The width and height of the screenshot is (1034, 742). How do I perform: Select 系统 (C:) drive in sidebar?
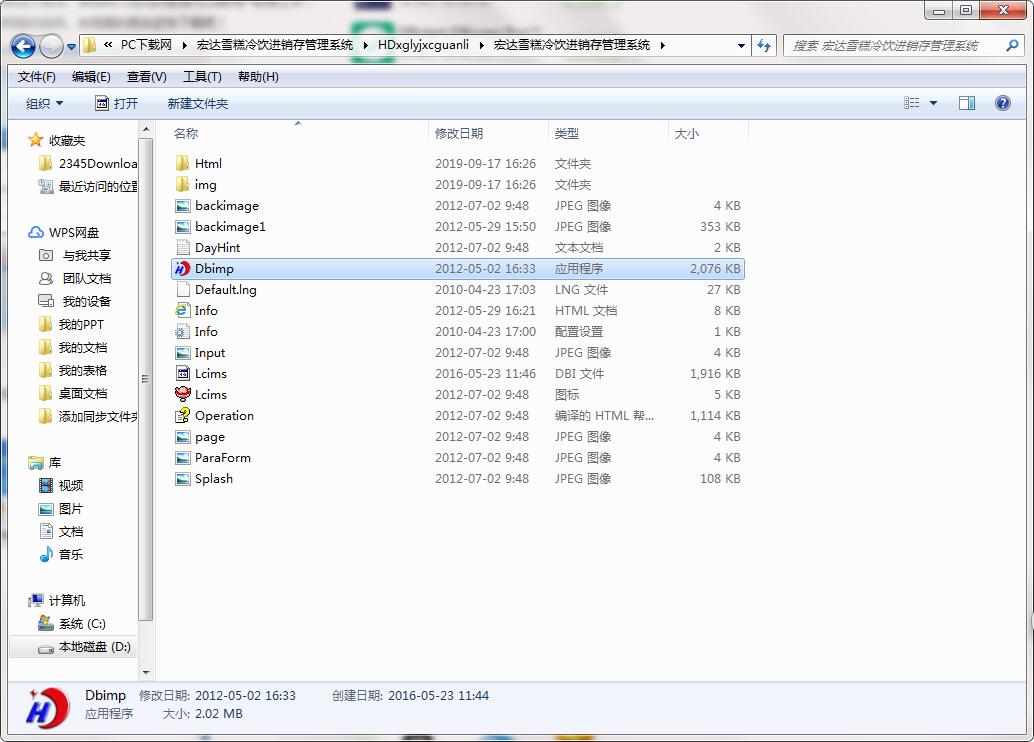click(72, 624)
